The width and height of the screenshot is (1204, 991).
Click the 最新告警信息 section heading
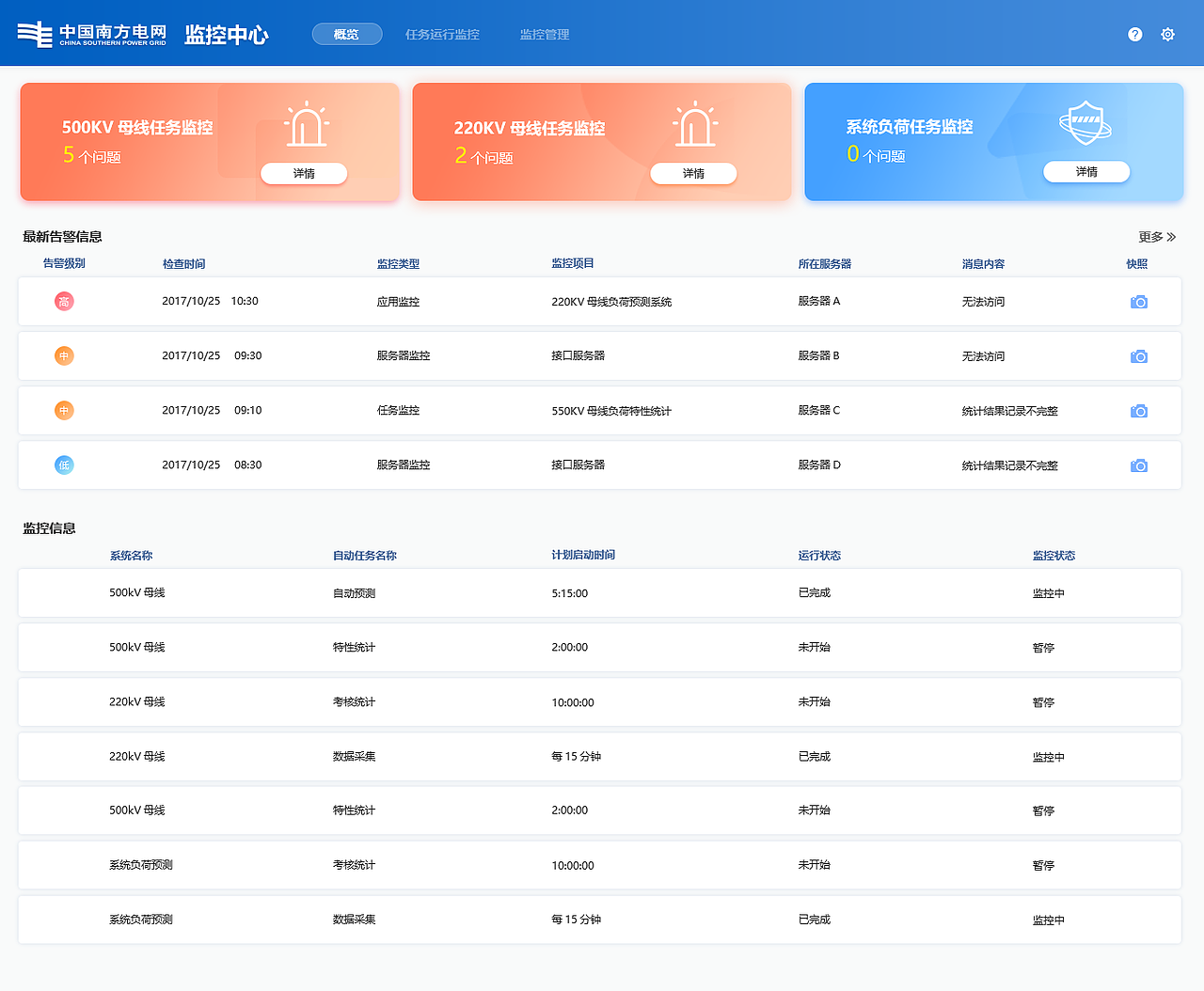coord(62,237)
